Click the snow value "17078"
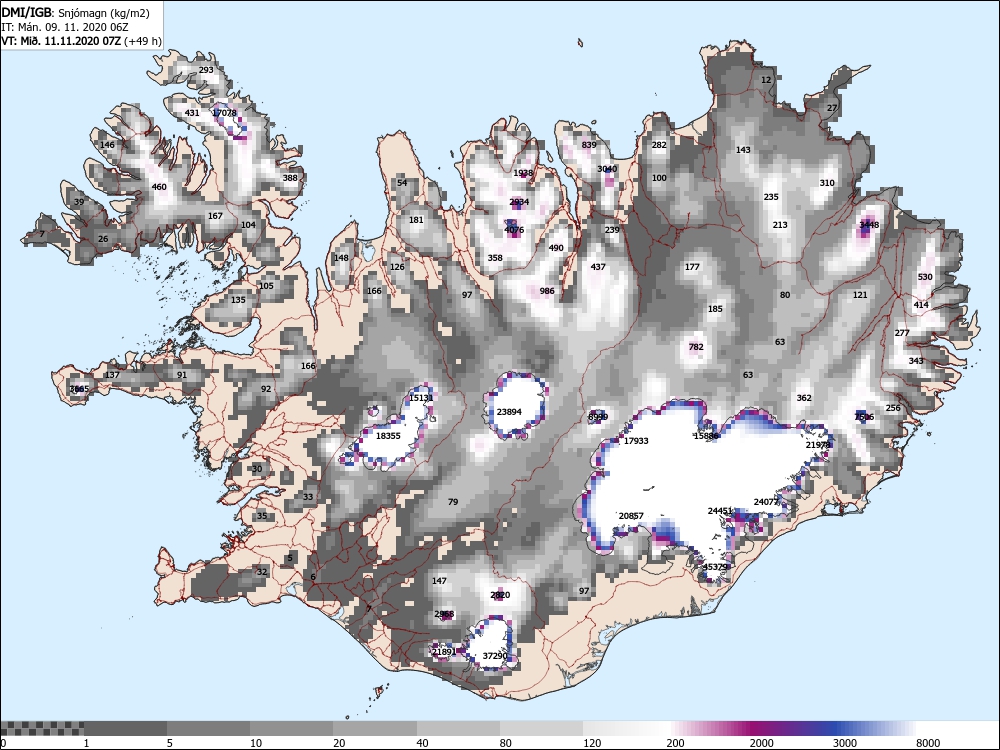 [224, 113]
